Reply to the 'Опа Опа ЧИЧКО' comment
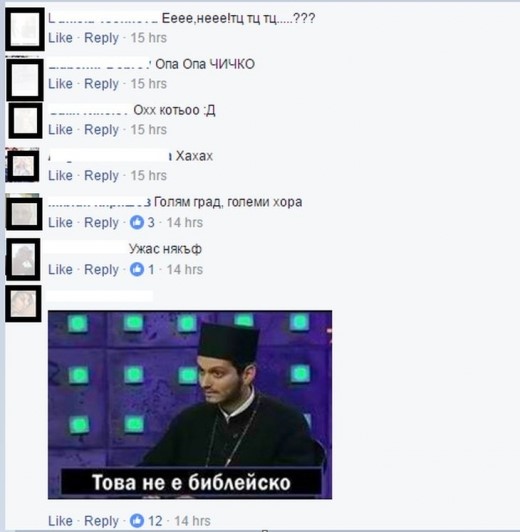 click(101, 84)
